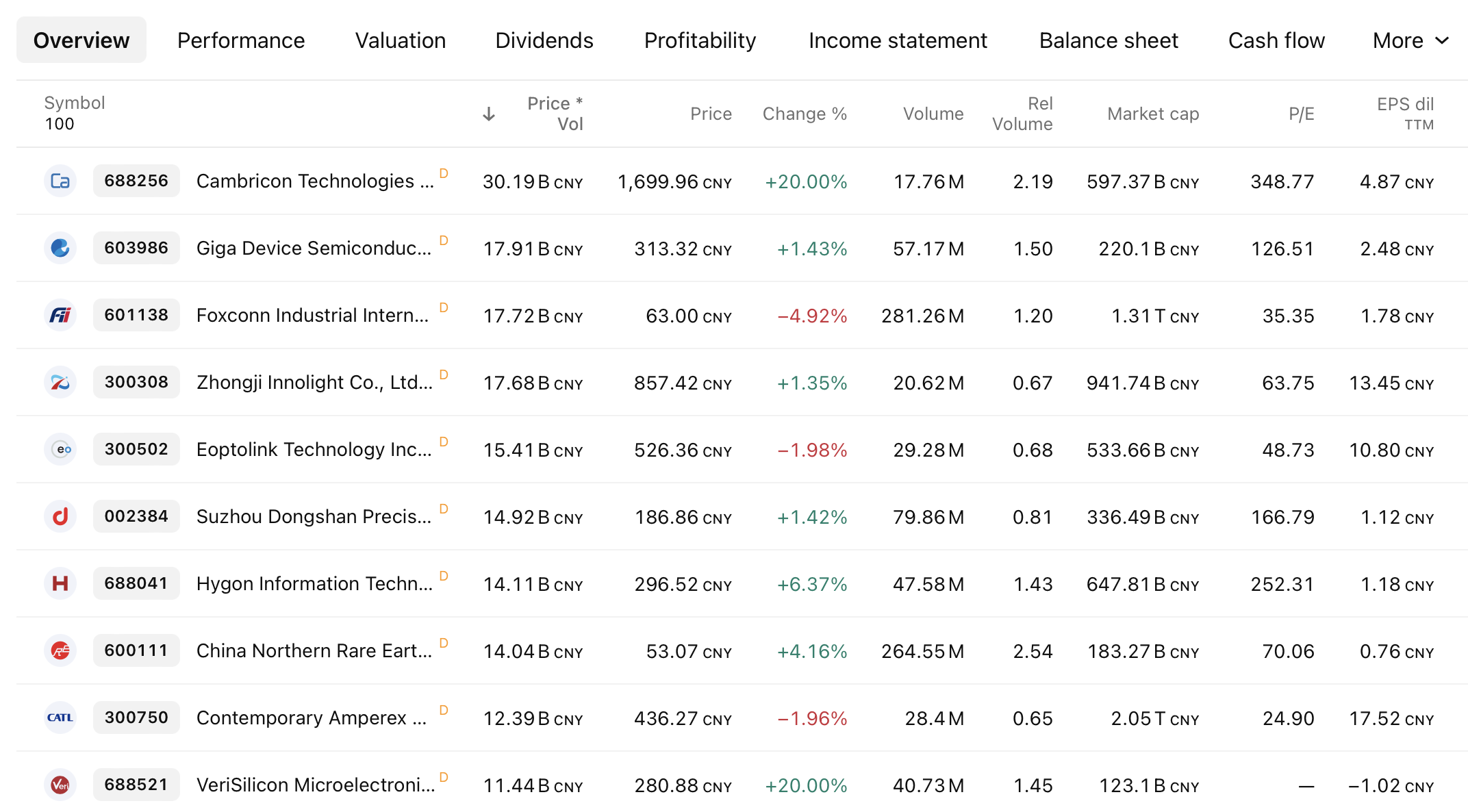
Task: Sort by the Change % column header
Action: 805,114
